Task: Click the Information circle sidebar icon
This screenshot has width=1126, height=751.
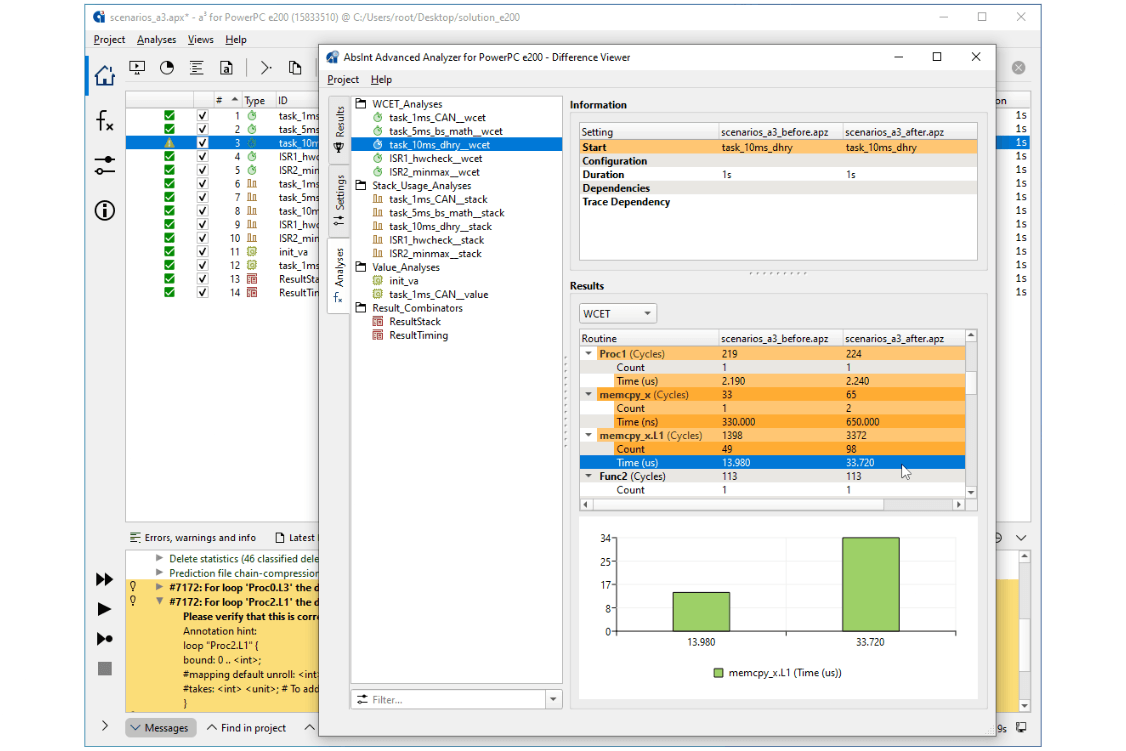Action: [105, 210]
